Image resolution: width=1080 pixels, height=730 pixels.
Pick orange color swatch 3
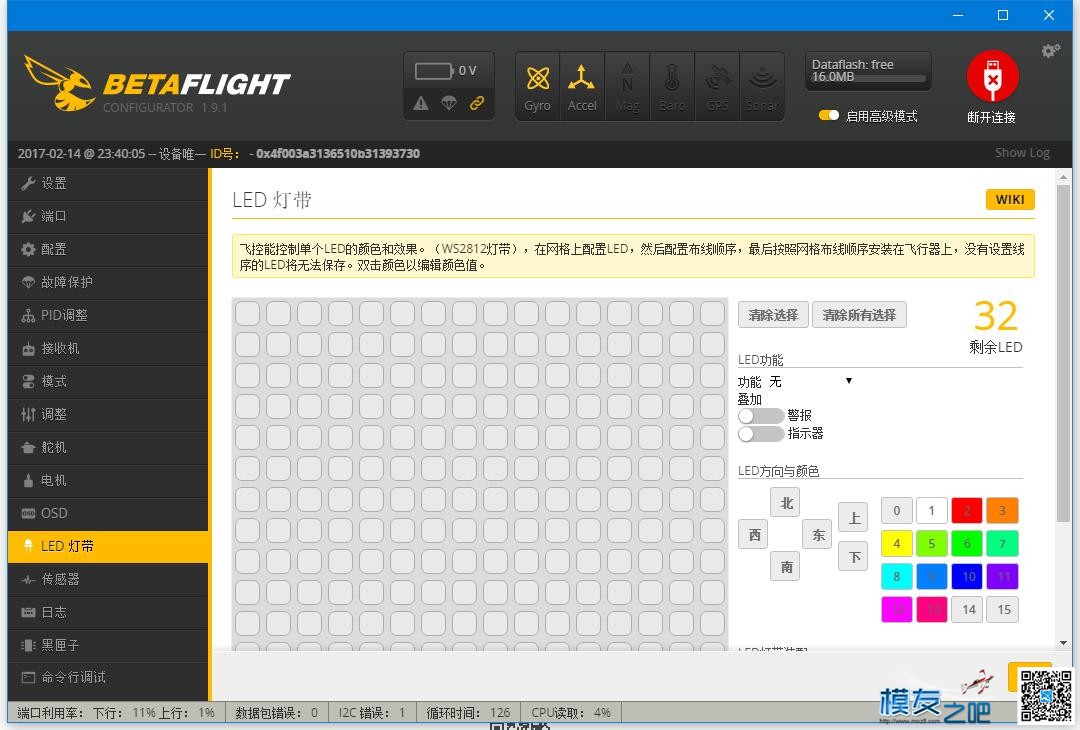coord(1001,511)
